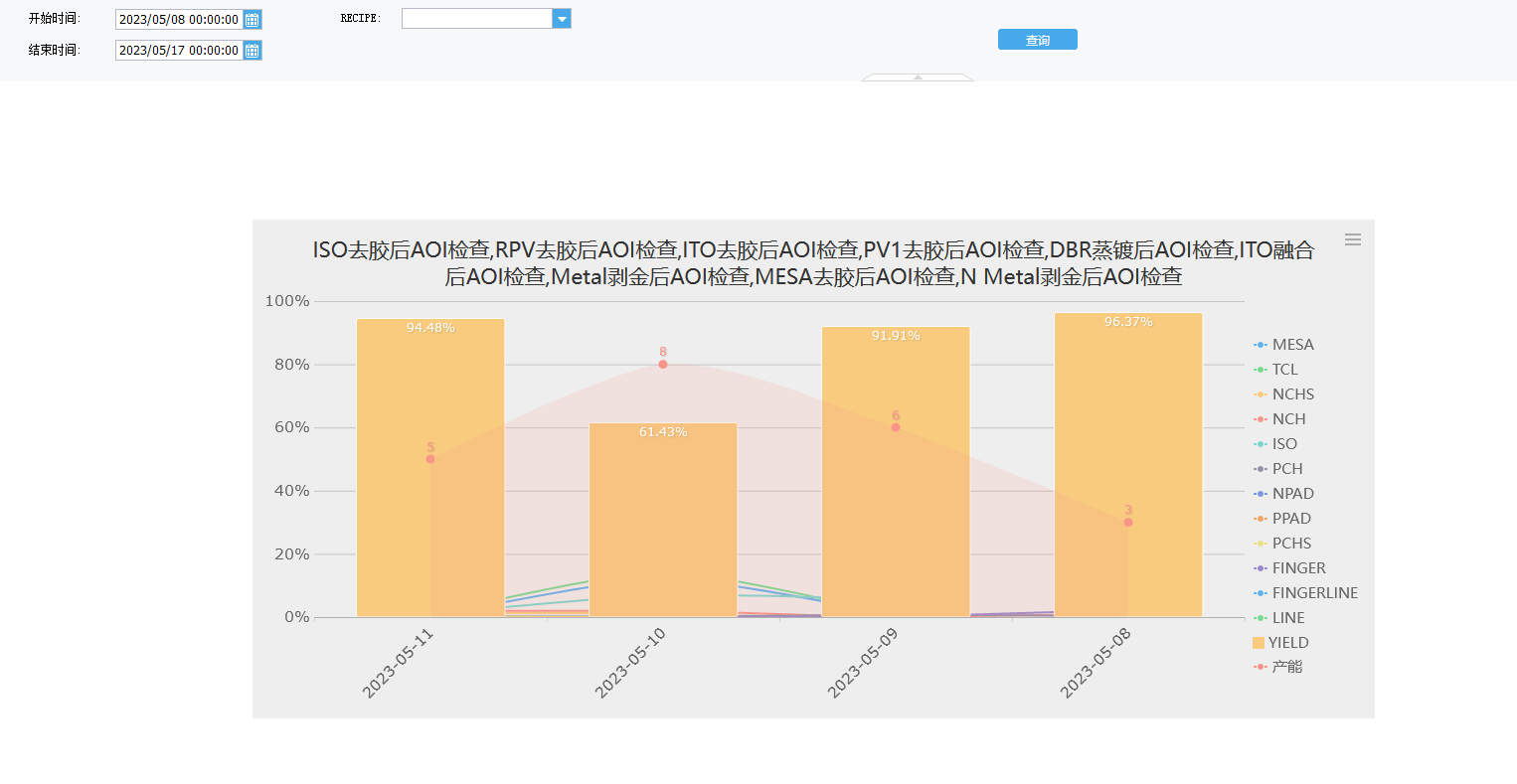Toggle the NCHS series in legend
Image resolution: width=1517 pixels, height=784 pixels.
(1284, 394)
